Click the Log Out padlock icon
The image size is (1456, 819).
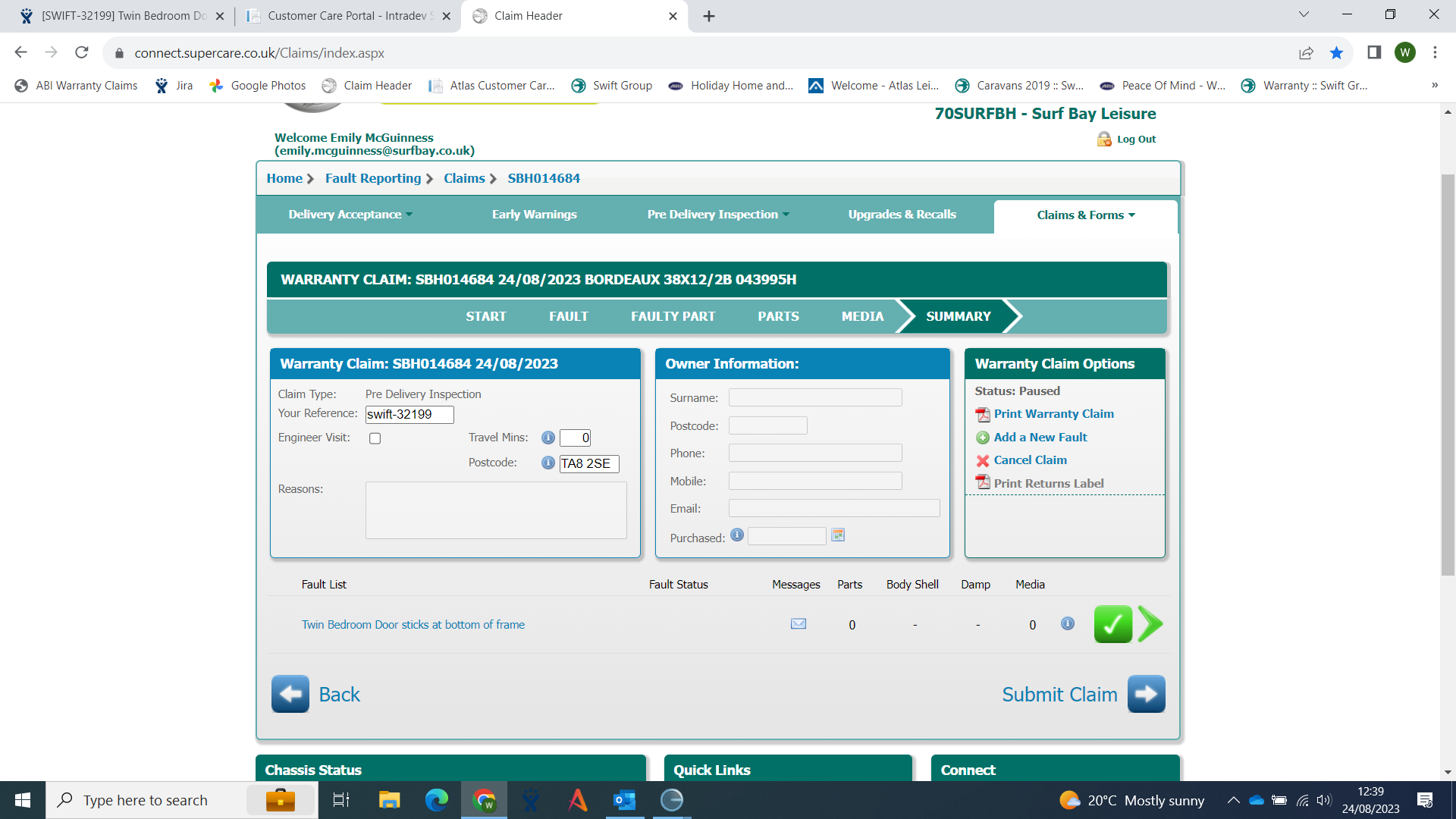pyautogui.click(x=1104, y=139)
